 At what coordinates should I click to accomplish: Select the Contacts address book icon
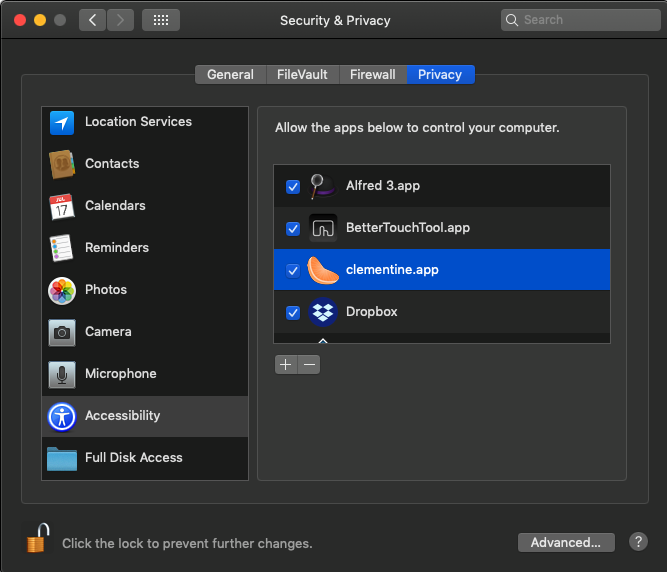[x=62, y=164]
